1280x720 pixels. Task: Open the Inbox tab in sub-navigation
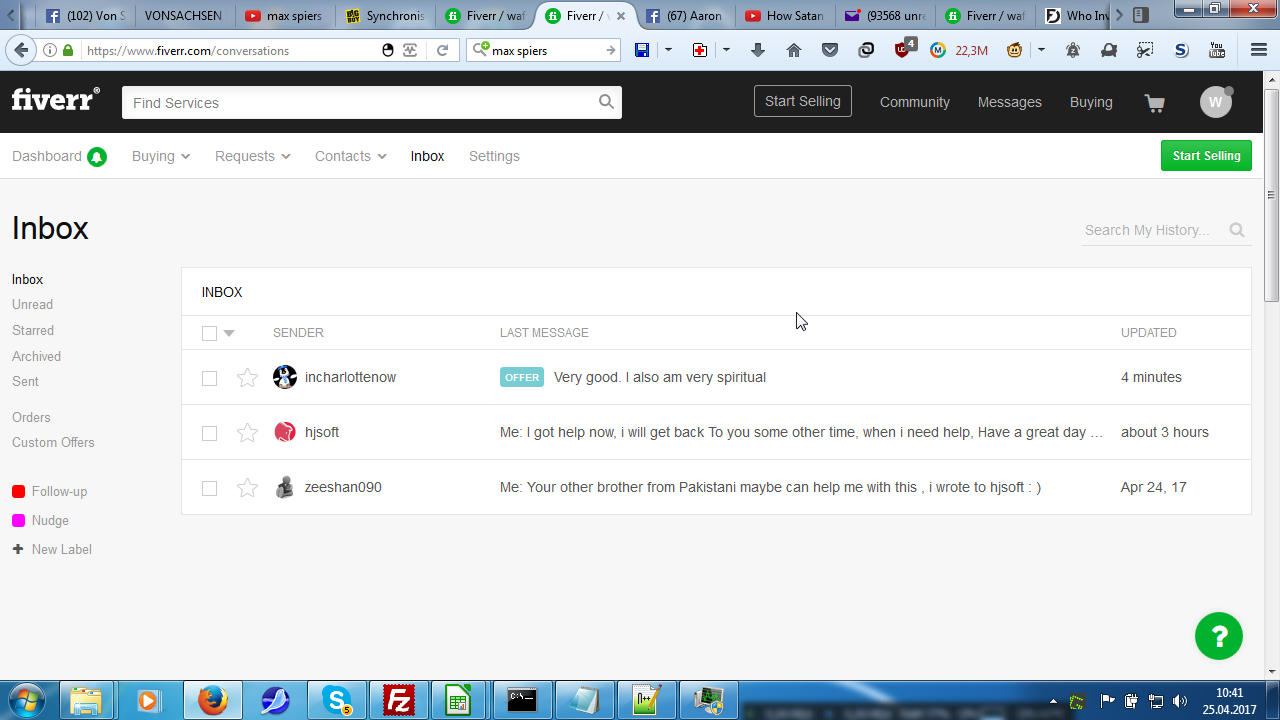427,156
